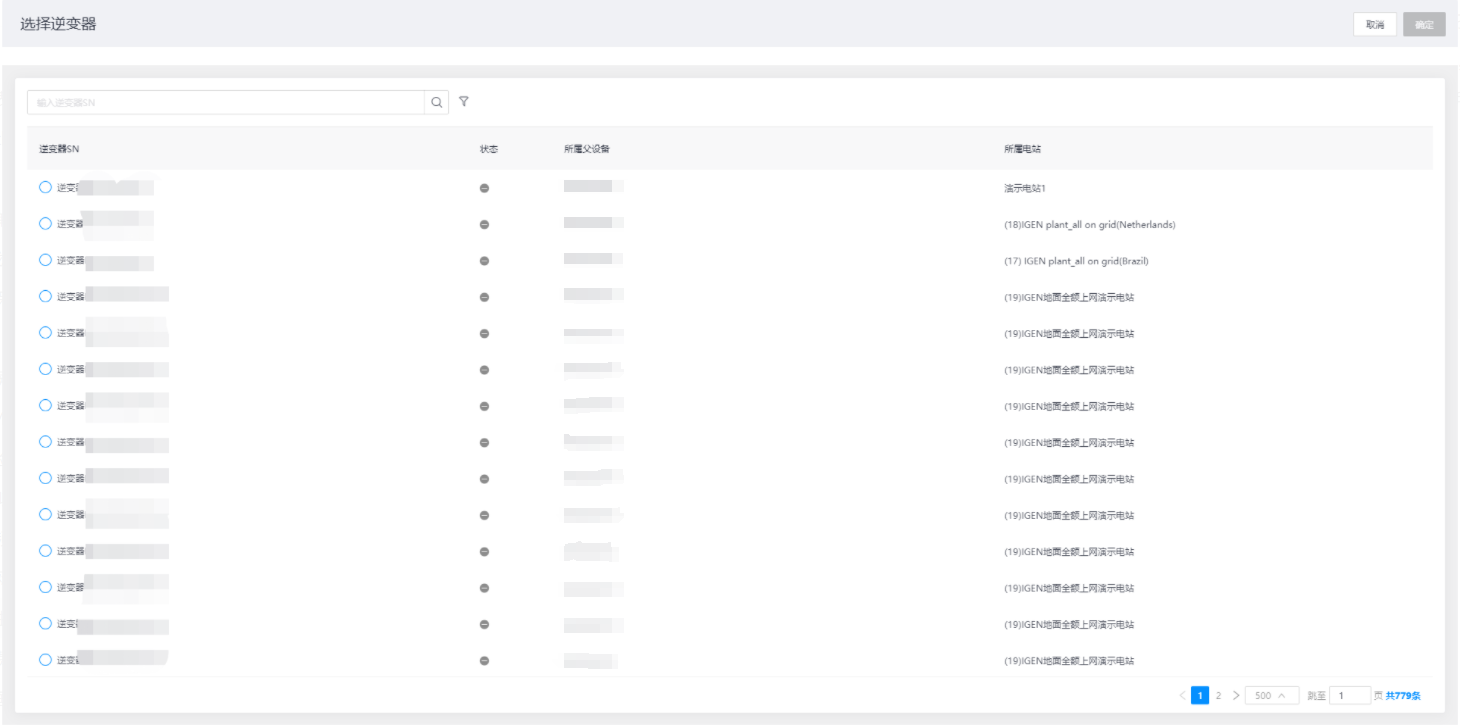Viewport: 1460px width, 725px height.
Task: Select inverter of Brazil on-grid plant
Action: (x=45, y=260)
